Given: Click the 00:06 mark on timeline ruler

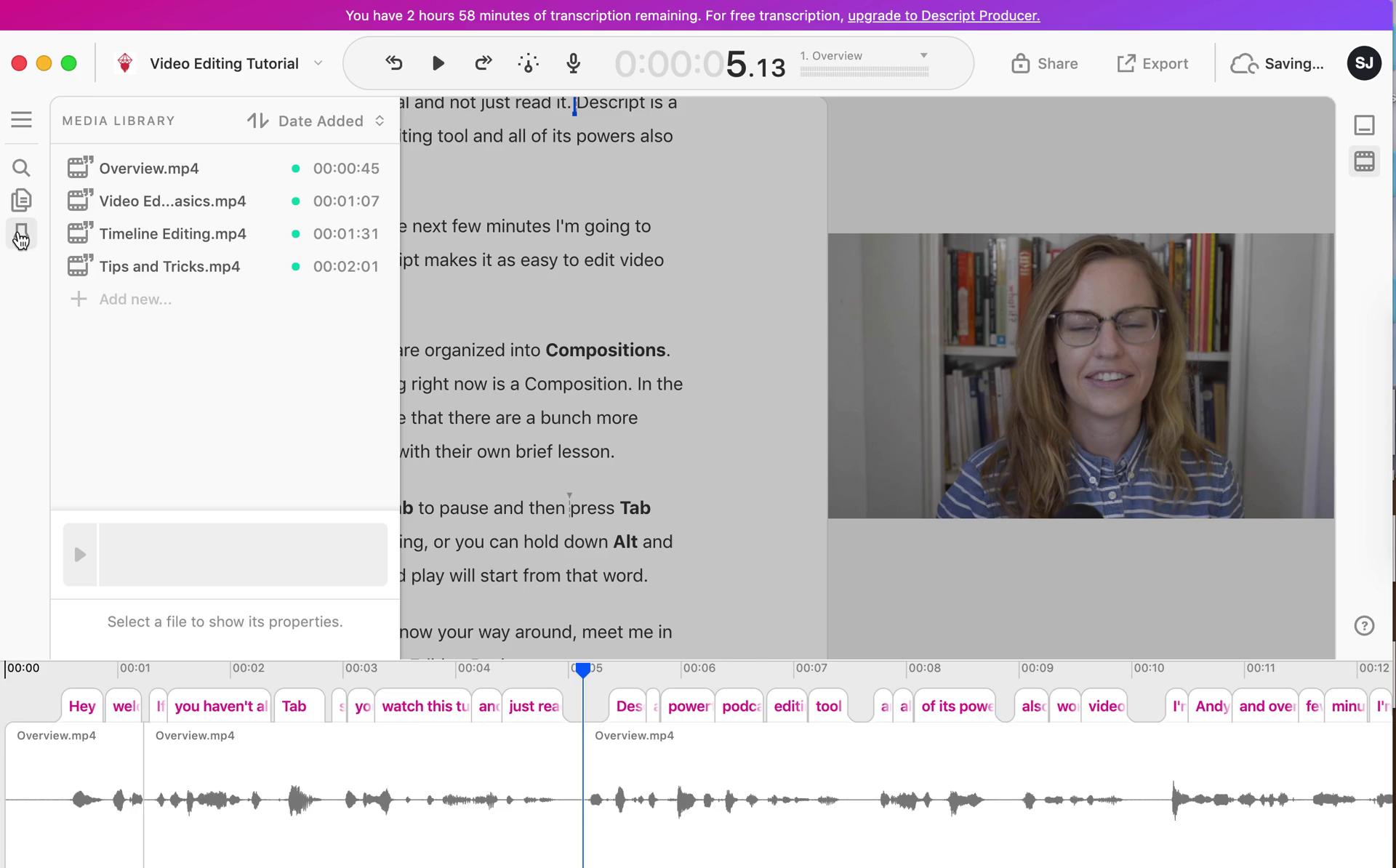Looking at the screenshot, I should pyautogui.click(x=699, y=667).
